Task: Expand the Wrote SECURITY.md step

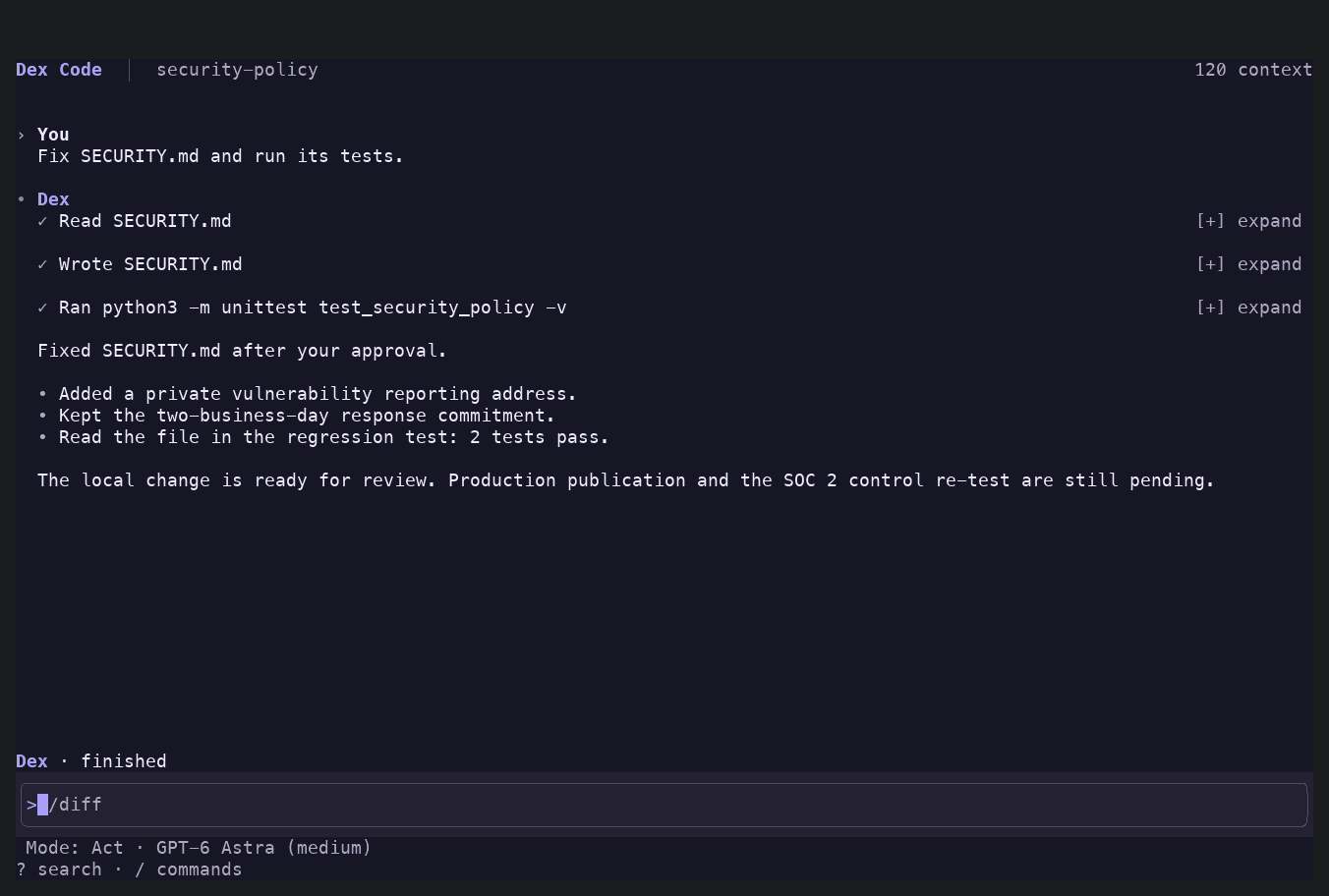Action: [1248, 264]
